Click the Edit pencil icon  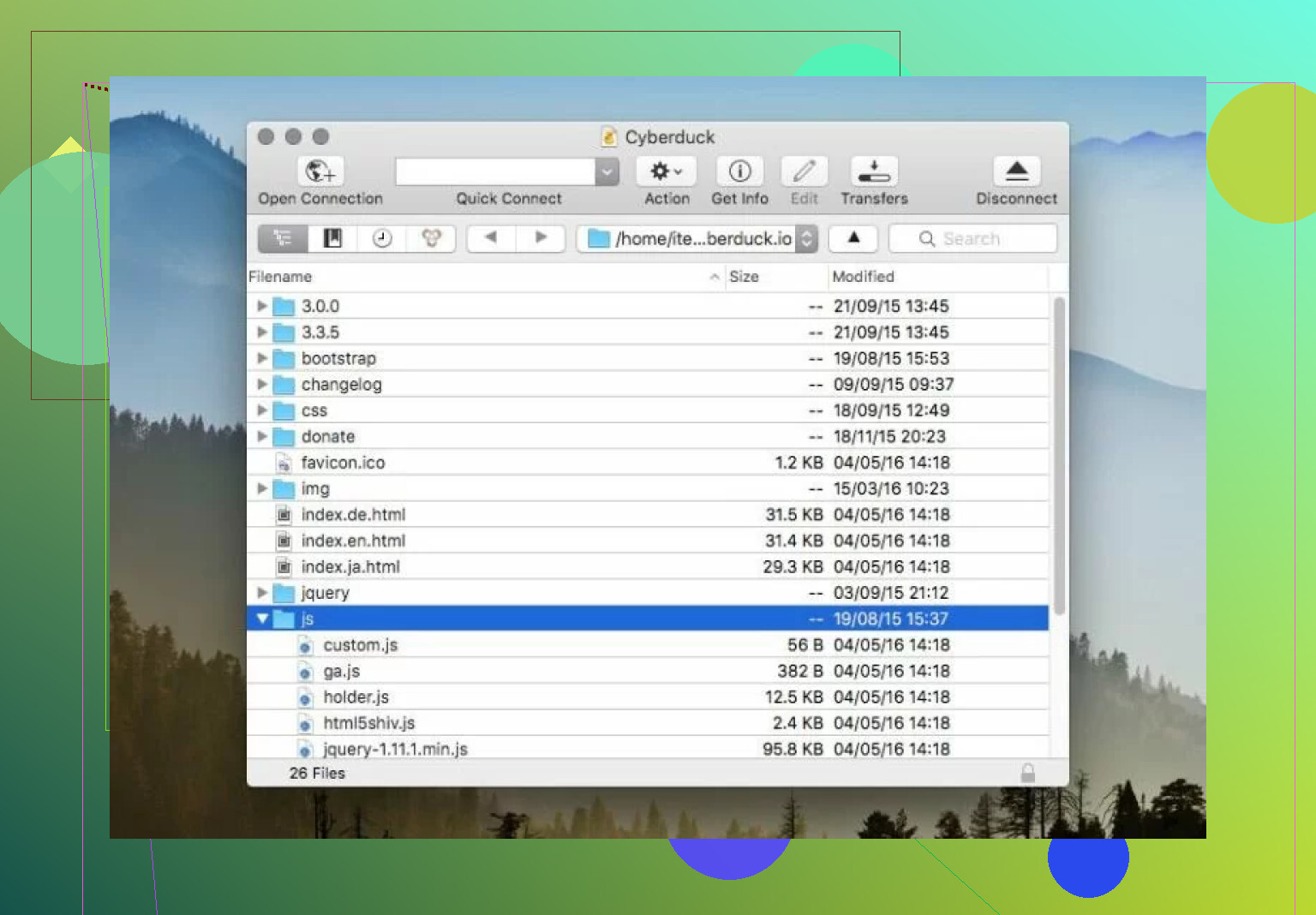(x=804, y=171)
